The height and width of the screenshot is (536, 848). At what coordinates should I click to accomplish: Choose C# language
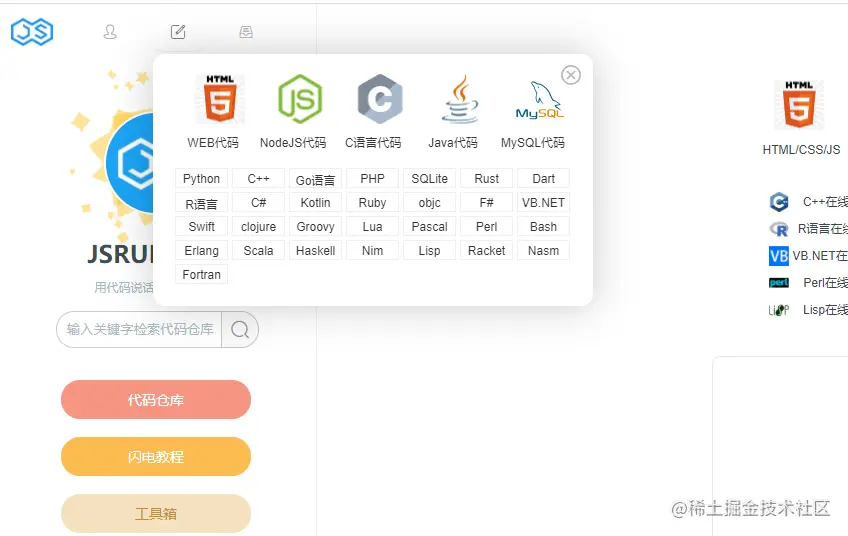tap(259, 202)
